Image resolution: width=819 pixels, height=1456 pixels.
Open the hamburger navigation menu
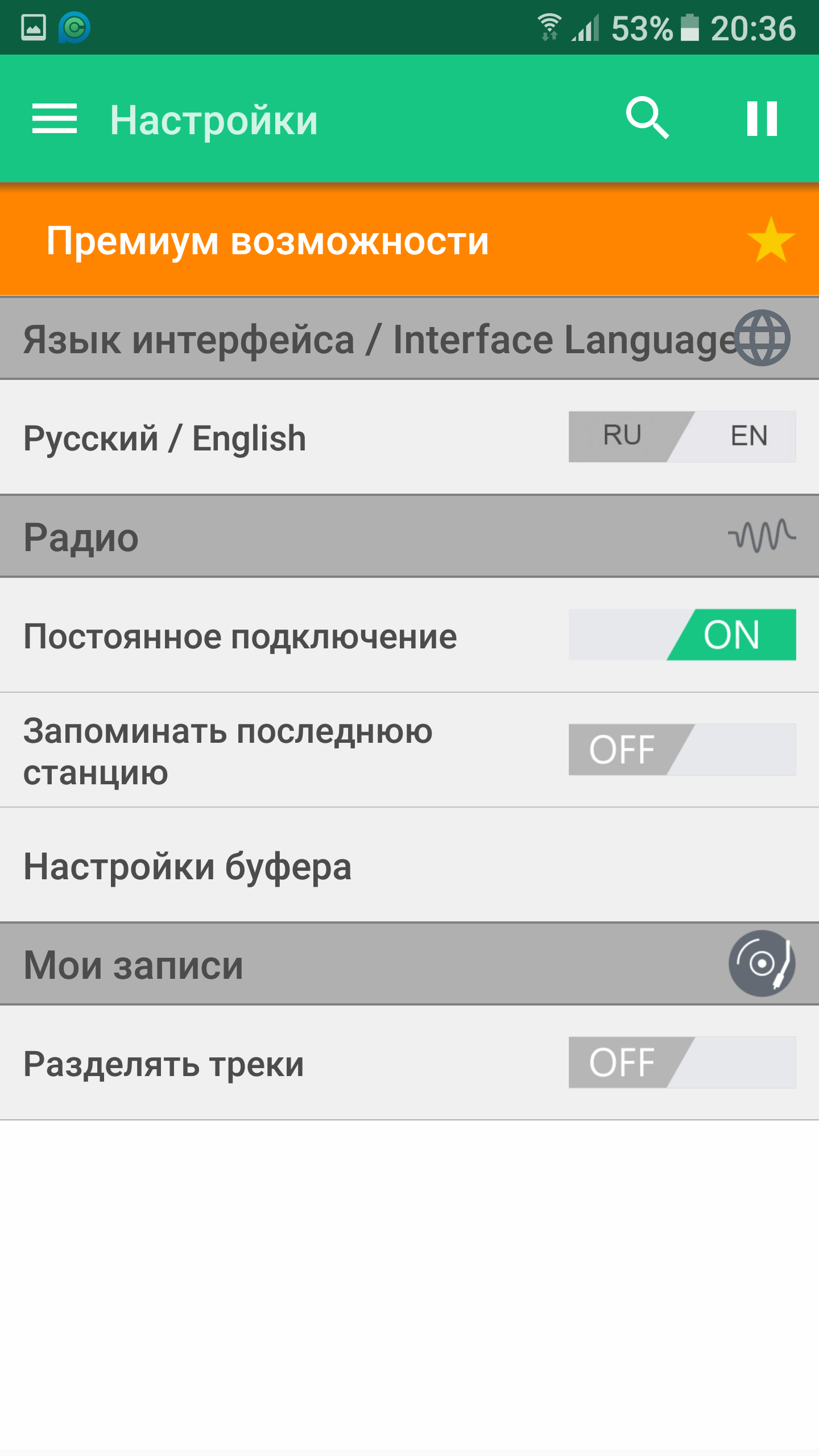(54, 119)
